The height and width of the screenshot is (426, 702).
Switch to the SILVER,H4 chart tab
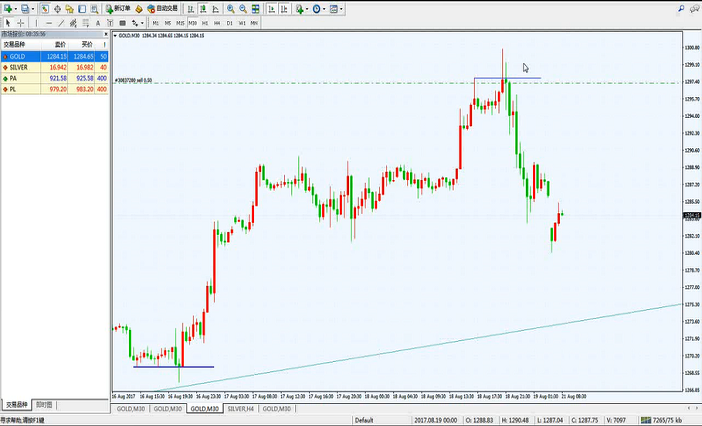pyautogui.click(x=242, y=409)
